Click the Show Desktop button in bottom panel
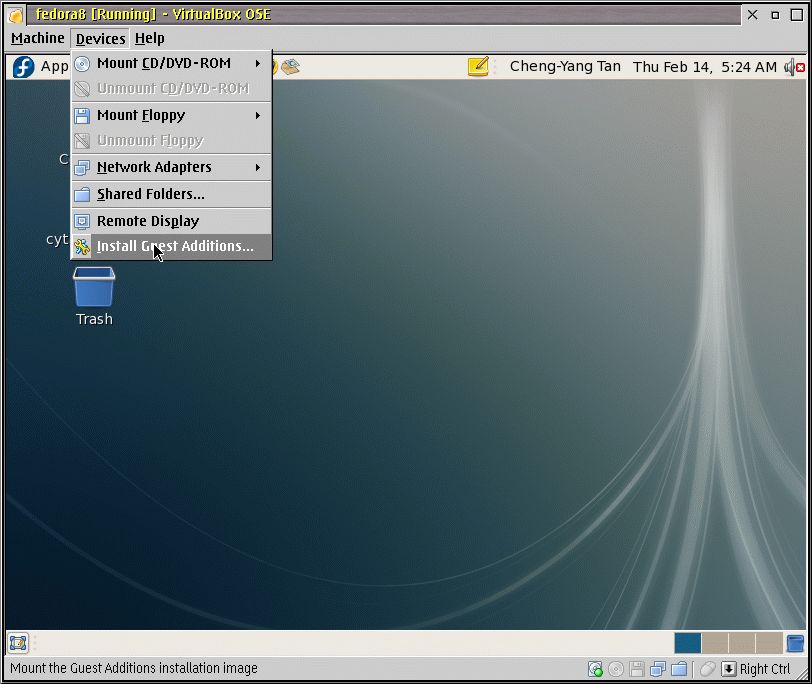The width and height of the screenshot is (812, 684). point(18,643)
